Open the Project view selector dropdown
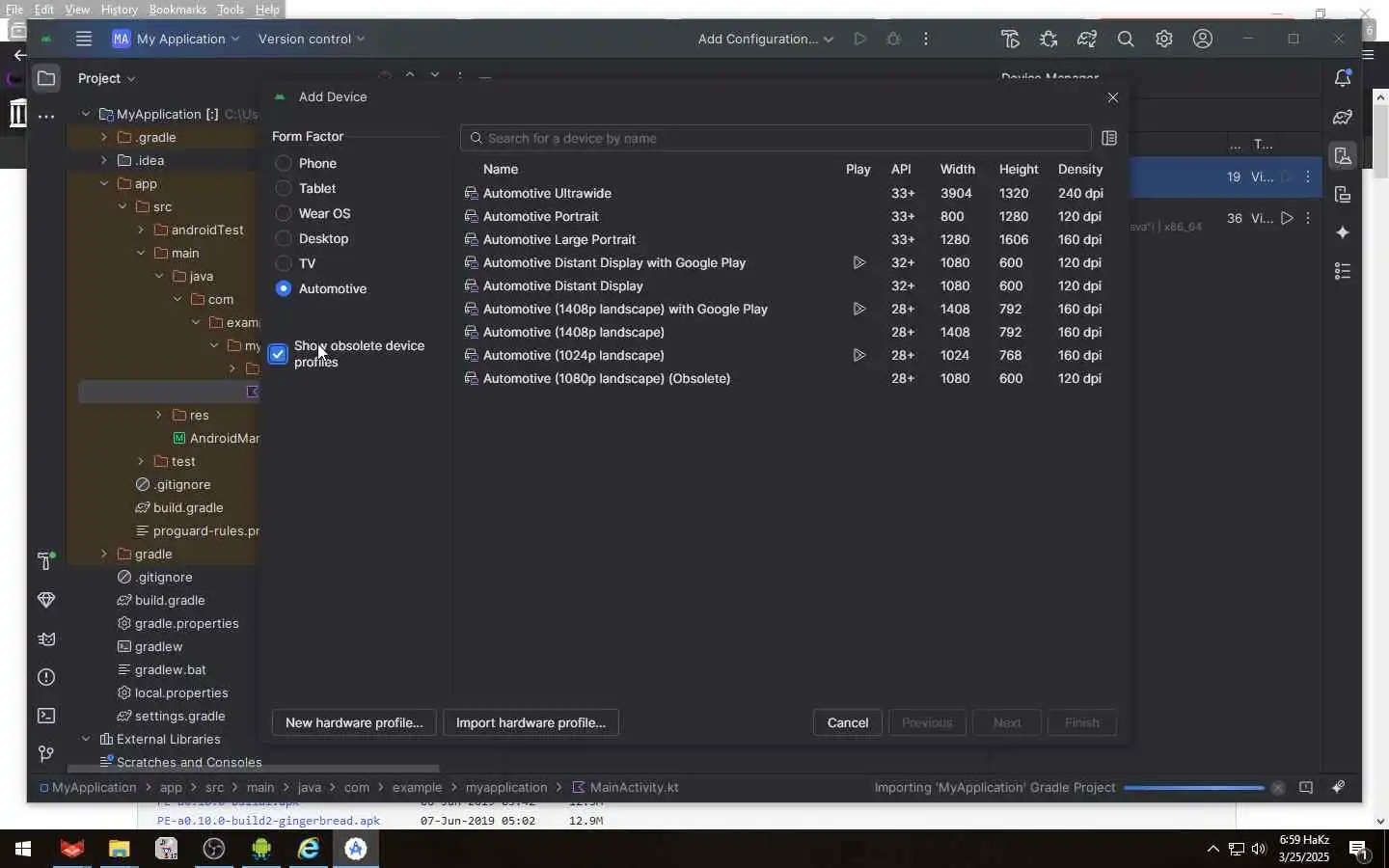Screen dimensions: 1389x868 106,79
